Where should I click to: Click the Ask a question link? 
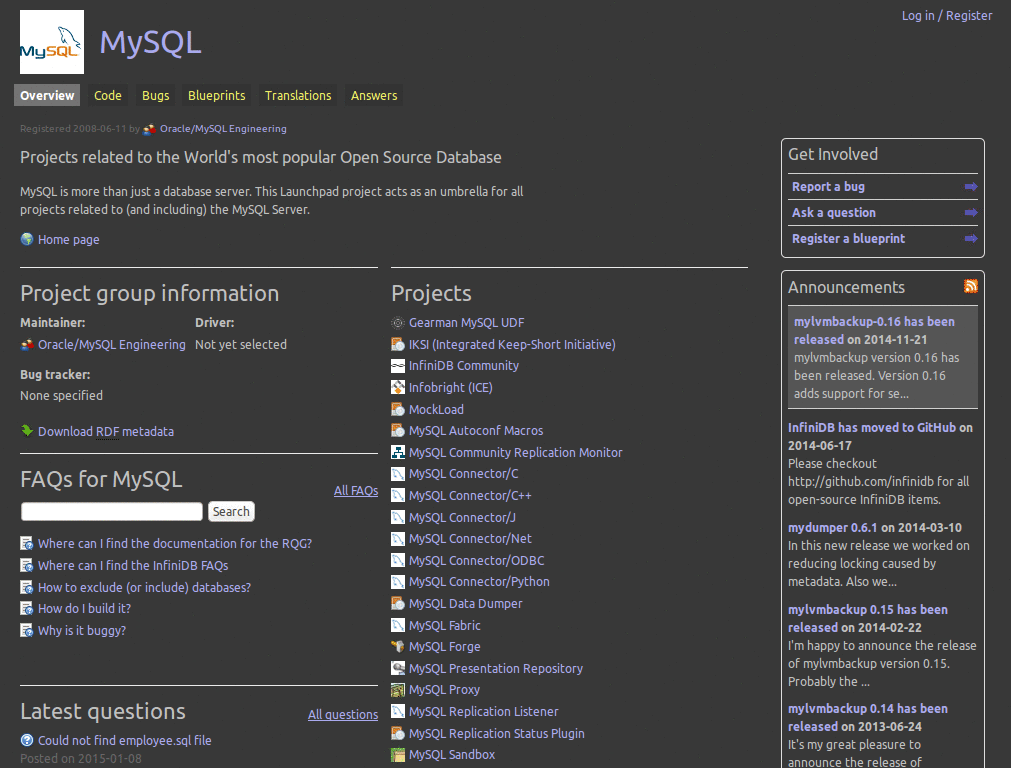[834, 212]
